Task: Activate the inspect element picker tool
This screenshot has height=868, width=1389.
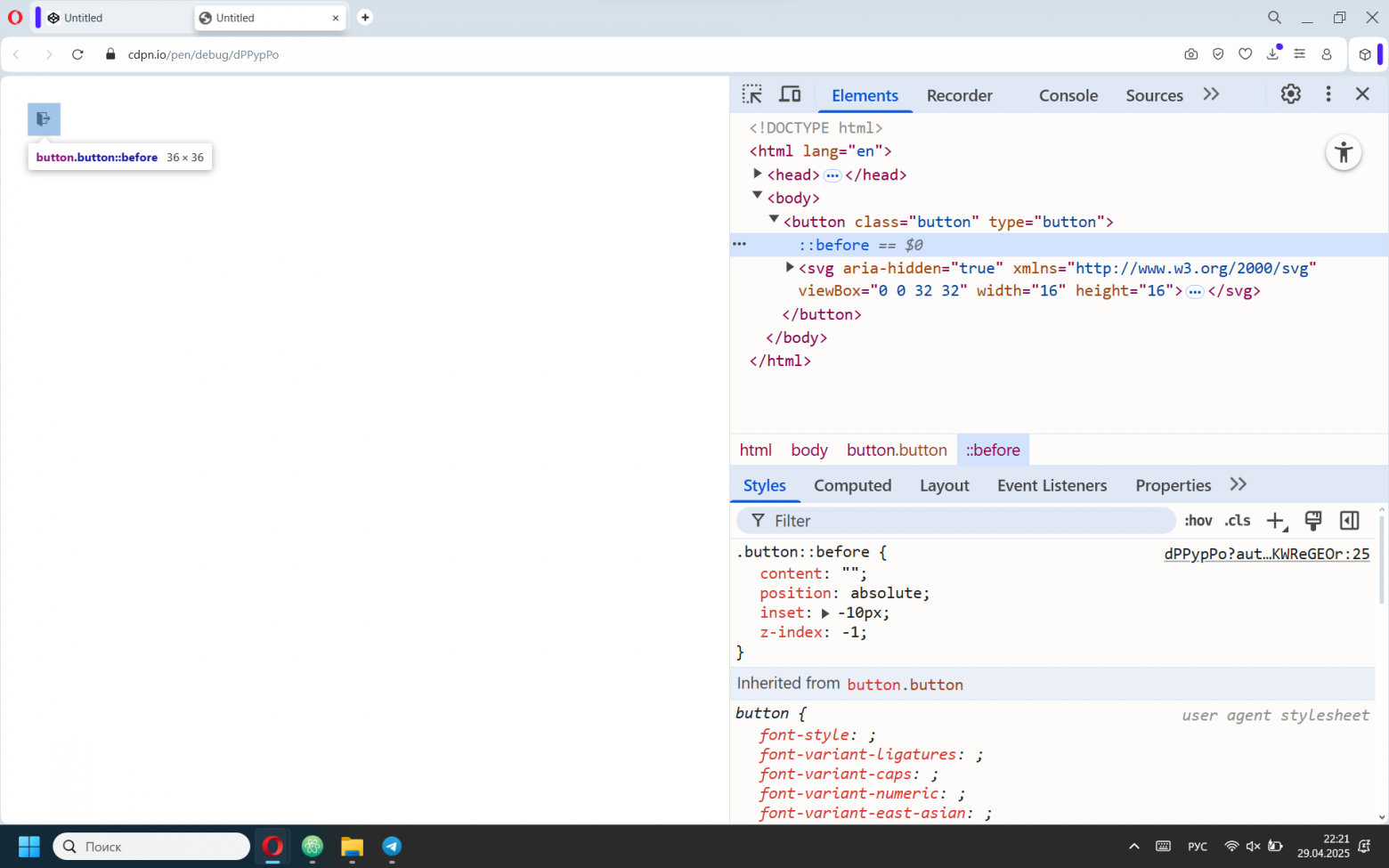Action: tap(751, 94)
